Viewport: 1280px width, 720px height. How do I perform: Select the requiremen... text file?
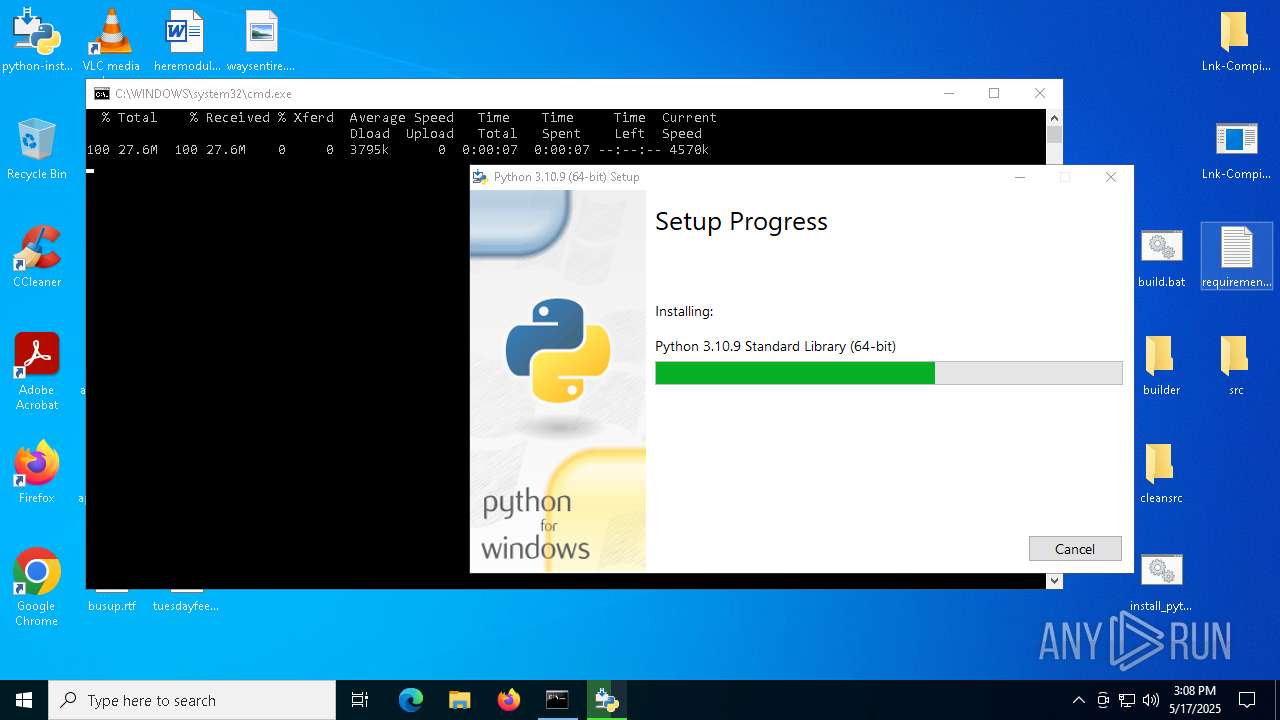1236,256
